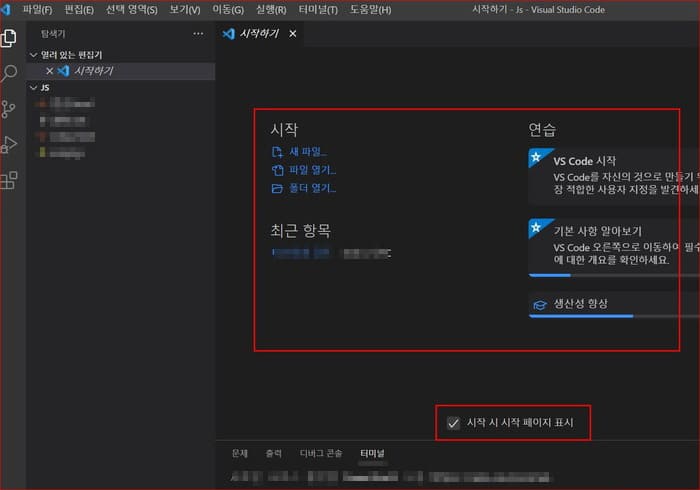The width and height of the screenshot is (700, 490).
Task: Open the 도움말(H) menu
Action: [371, 9]
